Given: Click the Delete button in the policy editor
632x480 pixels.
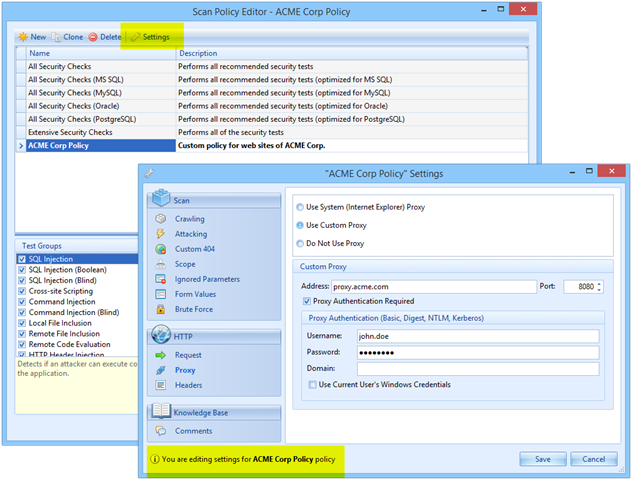Looking at the screenshot, I should (x=105, y=37).
